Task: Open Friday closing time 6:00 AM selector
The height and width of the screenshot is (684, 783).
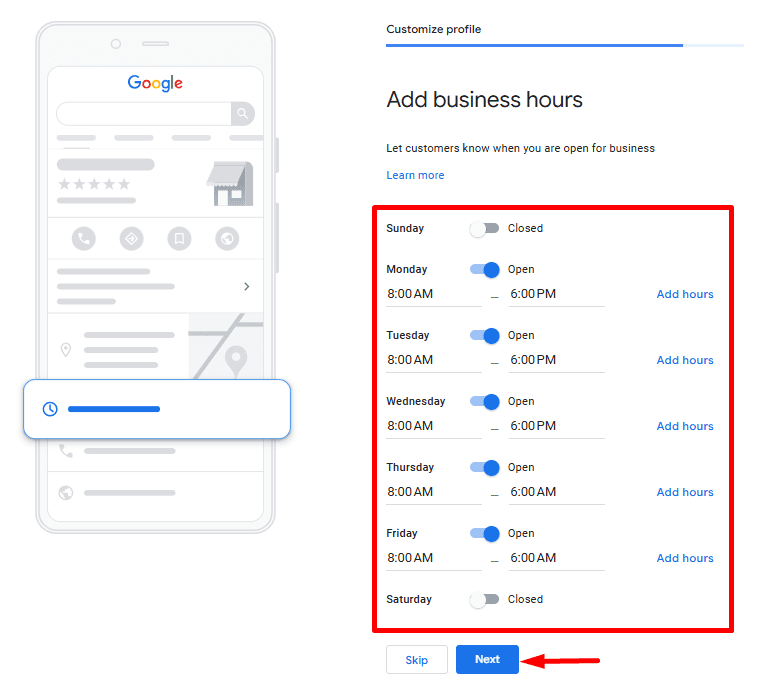Action: [x=556, y=558]
